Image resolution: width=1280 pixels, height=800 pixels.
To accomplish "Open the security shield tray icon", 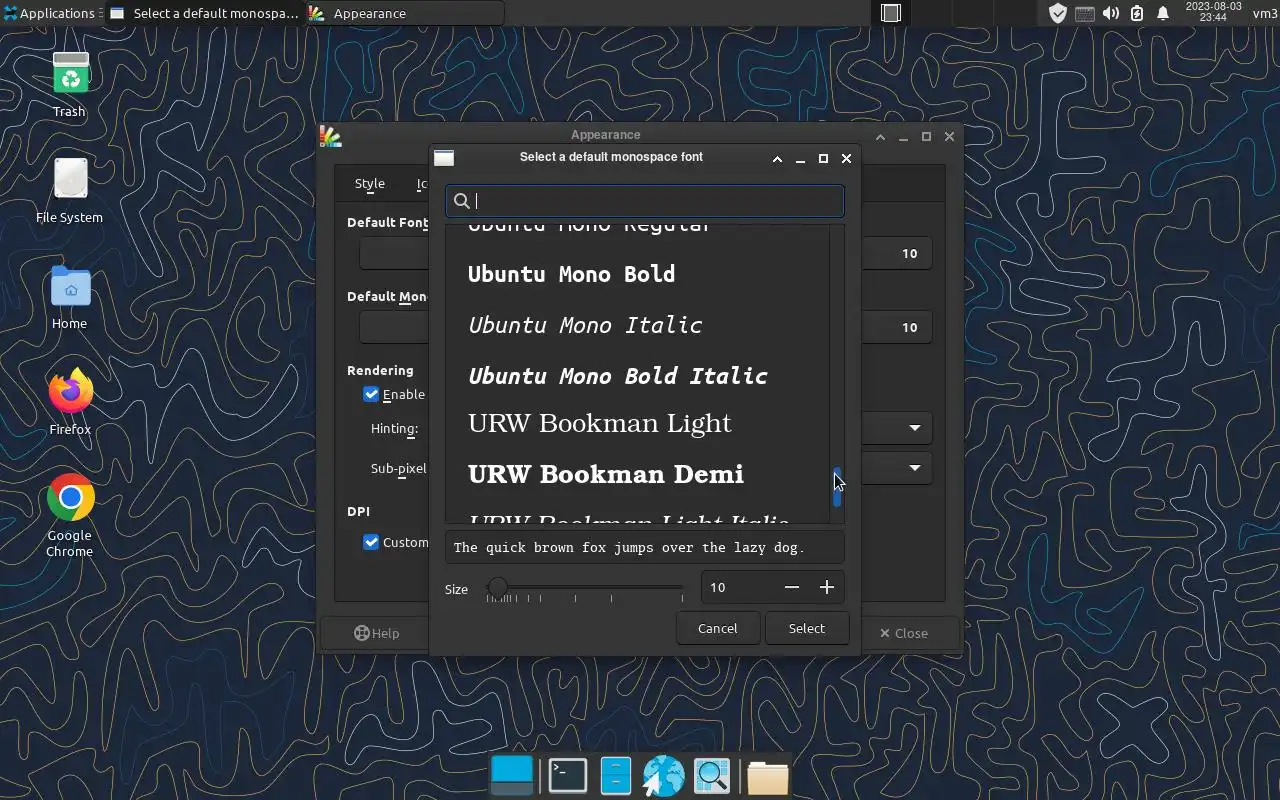I will (1058, 13).
